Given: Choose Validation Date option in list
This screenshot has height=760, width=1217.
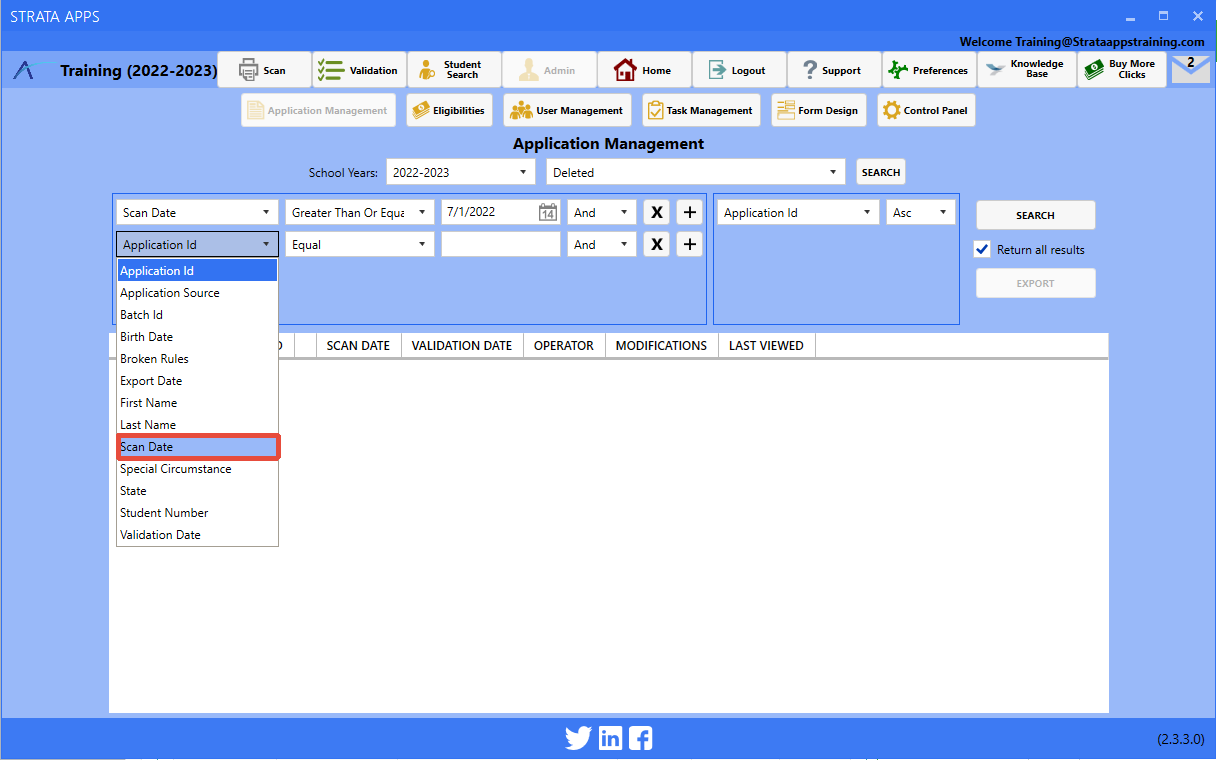Looking at the screenshot, I should (197, 534).
